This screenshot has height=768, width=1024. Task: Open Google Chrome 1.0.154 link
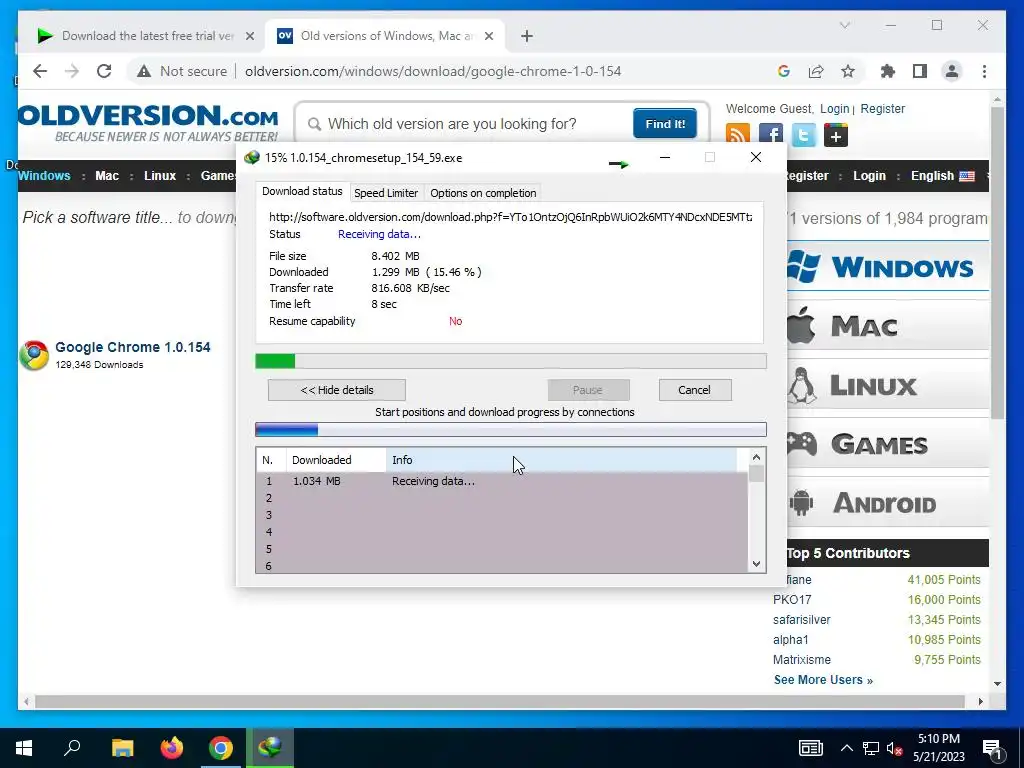pos(133,347)
